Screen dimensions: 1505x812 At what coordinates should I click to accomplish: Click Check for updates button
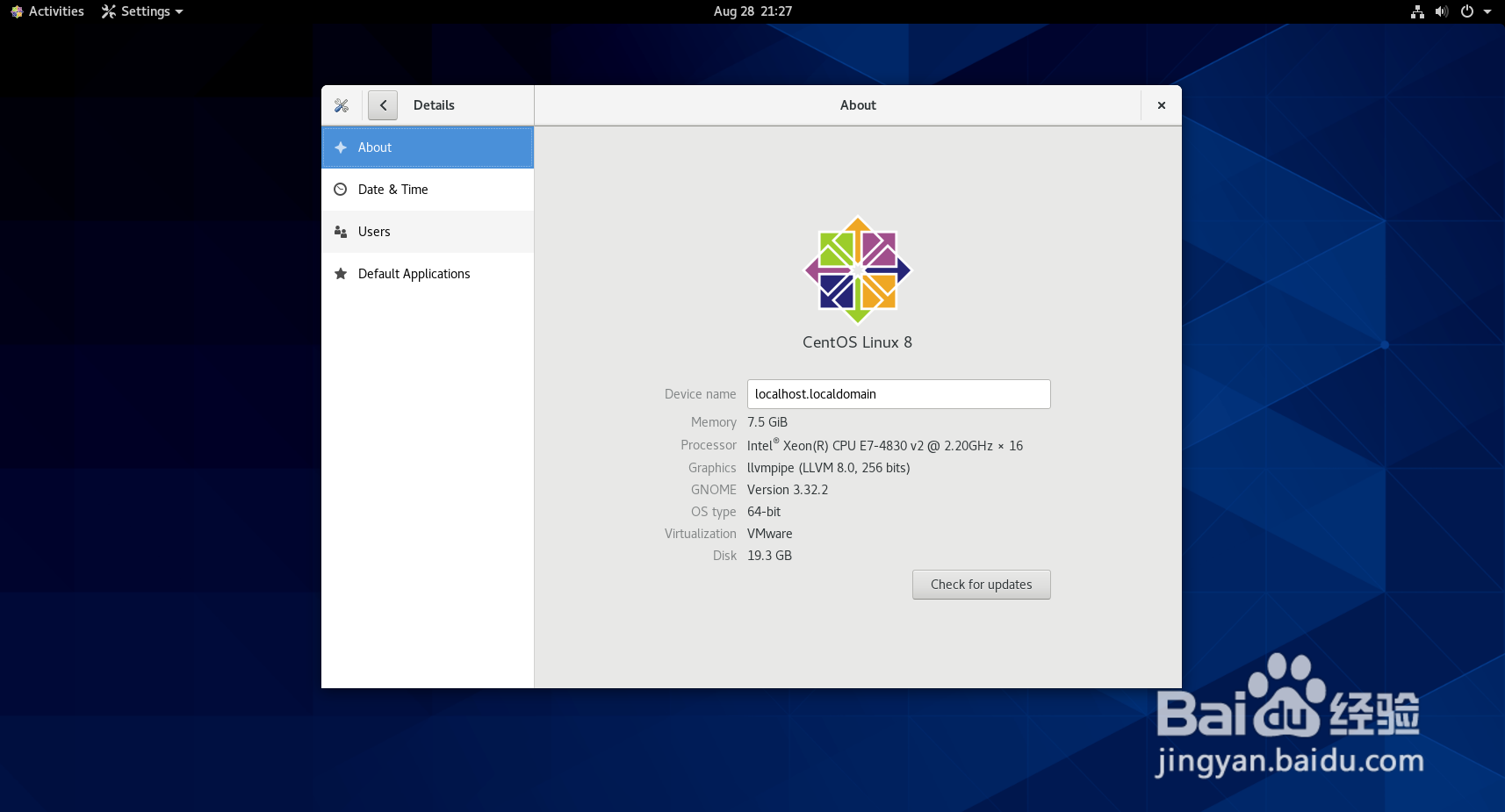[981, 585]
